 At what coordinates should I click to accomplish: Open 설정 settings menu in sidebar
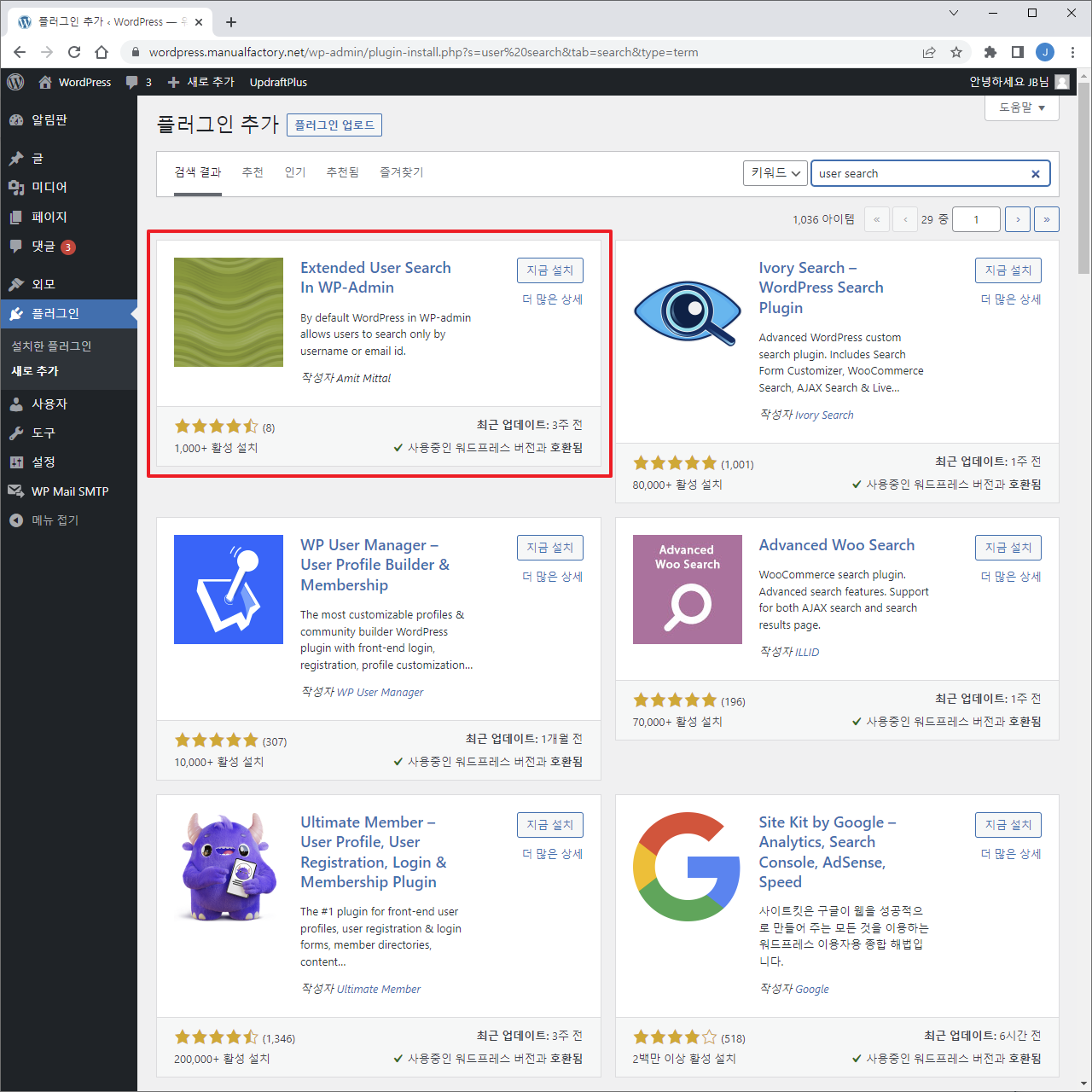68,462
